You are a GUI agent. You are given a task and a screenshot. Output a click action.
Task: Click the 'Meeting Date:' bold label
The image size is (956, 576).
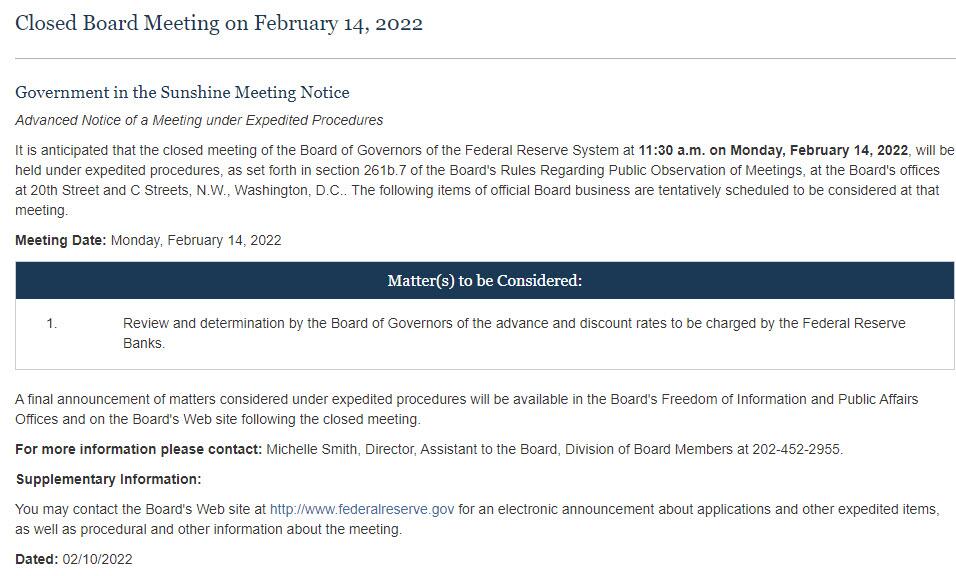coord(60,240)
